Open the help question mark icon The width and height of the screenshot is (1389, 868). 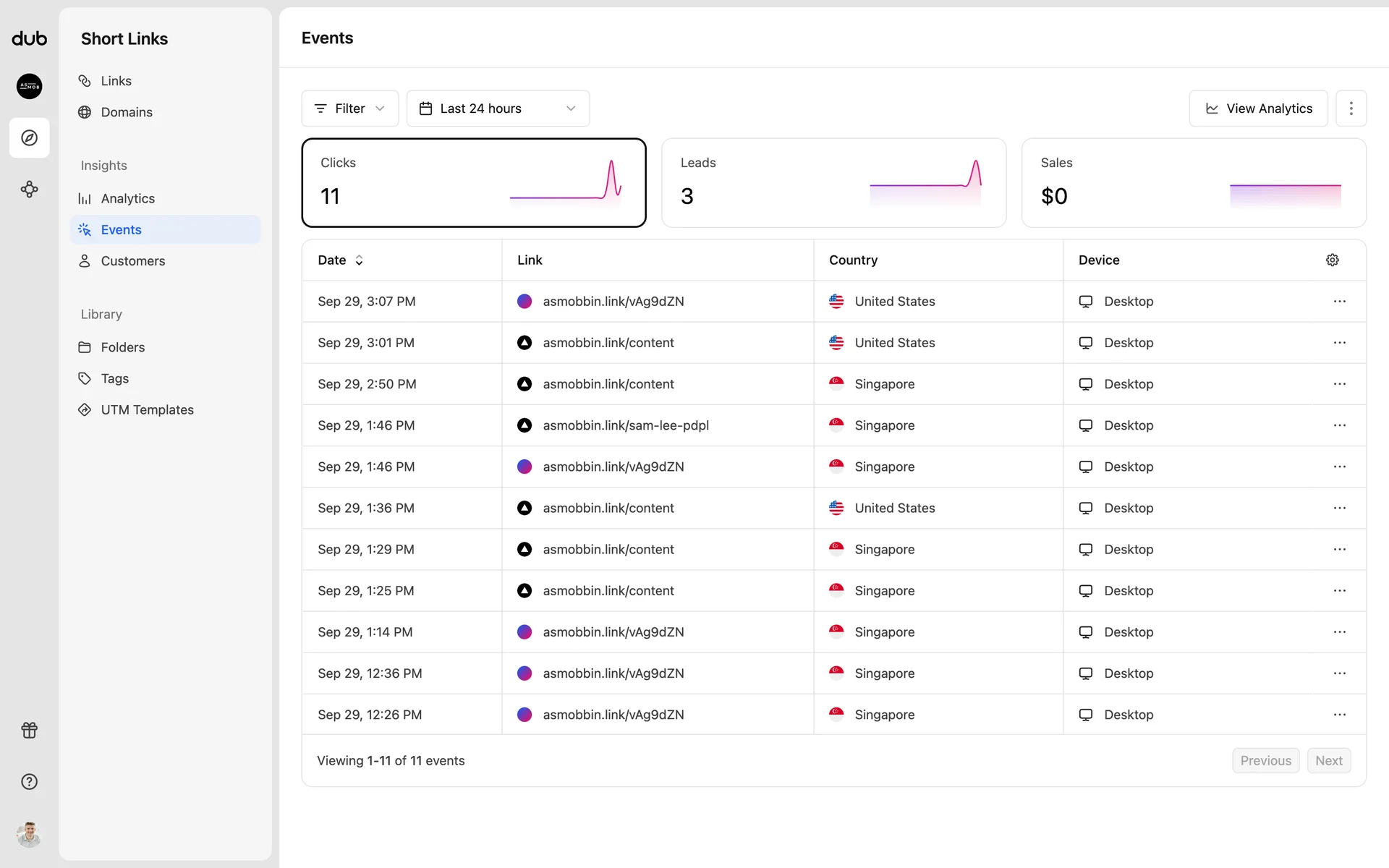point(29,781)
